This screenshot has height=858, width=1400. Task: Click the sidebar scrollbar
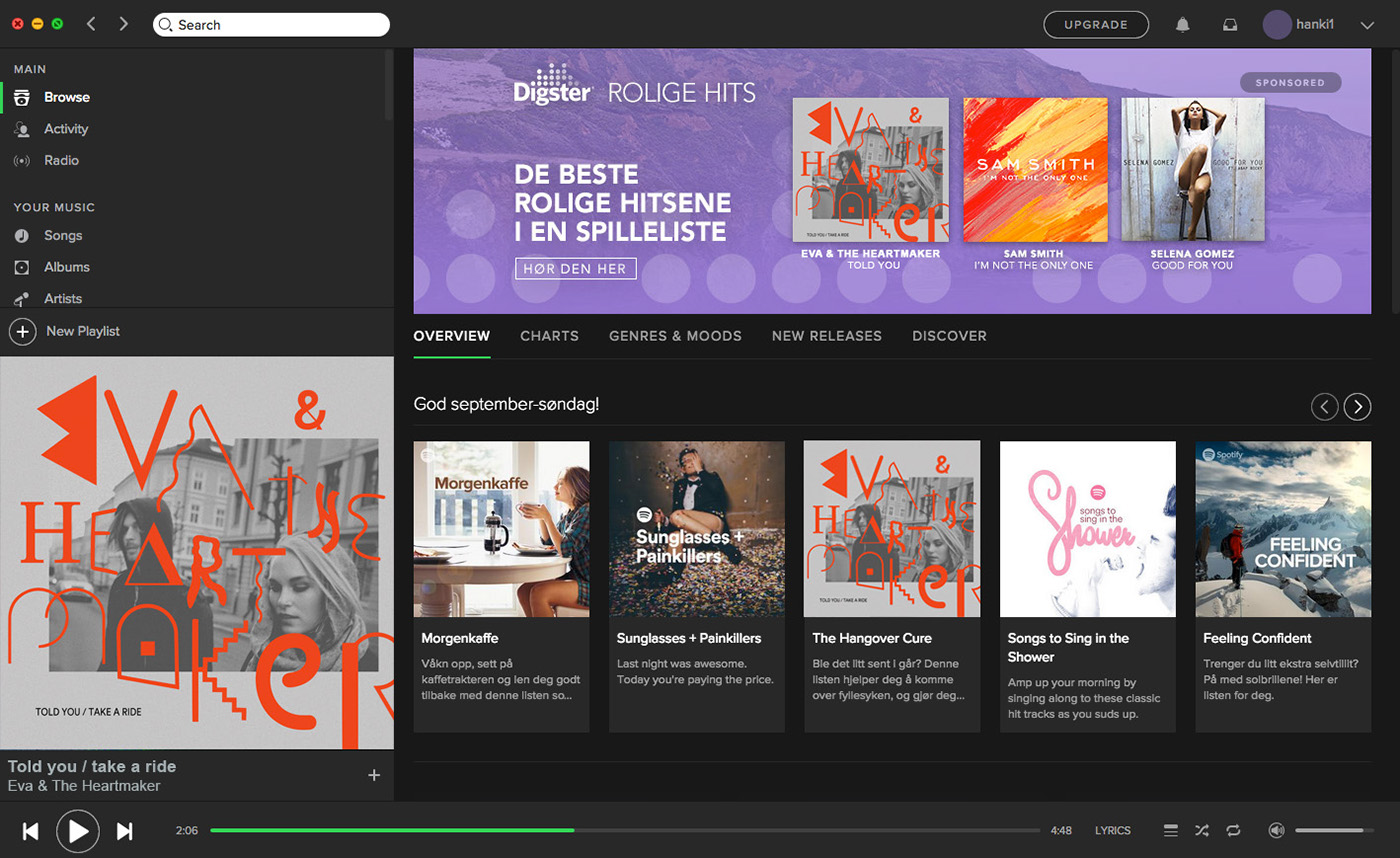point(389,85)
